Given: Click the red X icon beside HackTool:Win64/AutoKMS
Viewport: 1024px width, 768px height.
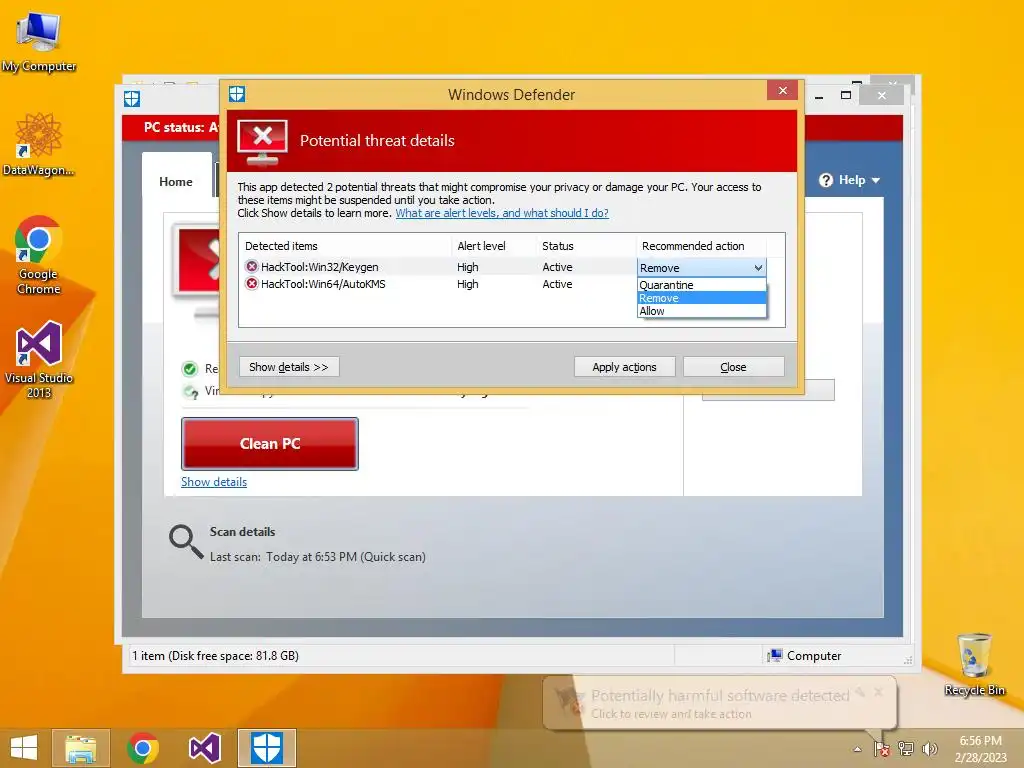Looking at the screenshot, I should (251, 283).
